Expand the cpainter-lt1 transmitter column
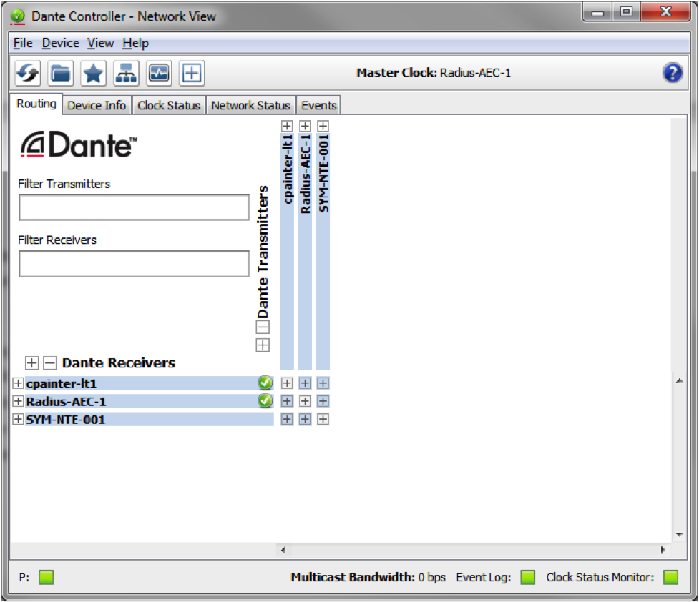699x602 pixels. 287,126
